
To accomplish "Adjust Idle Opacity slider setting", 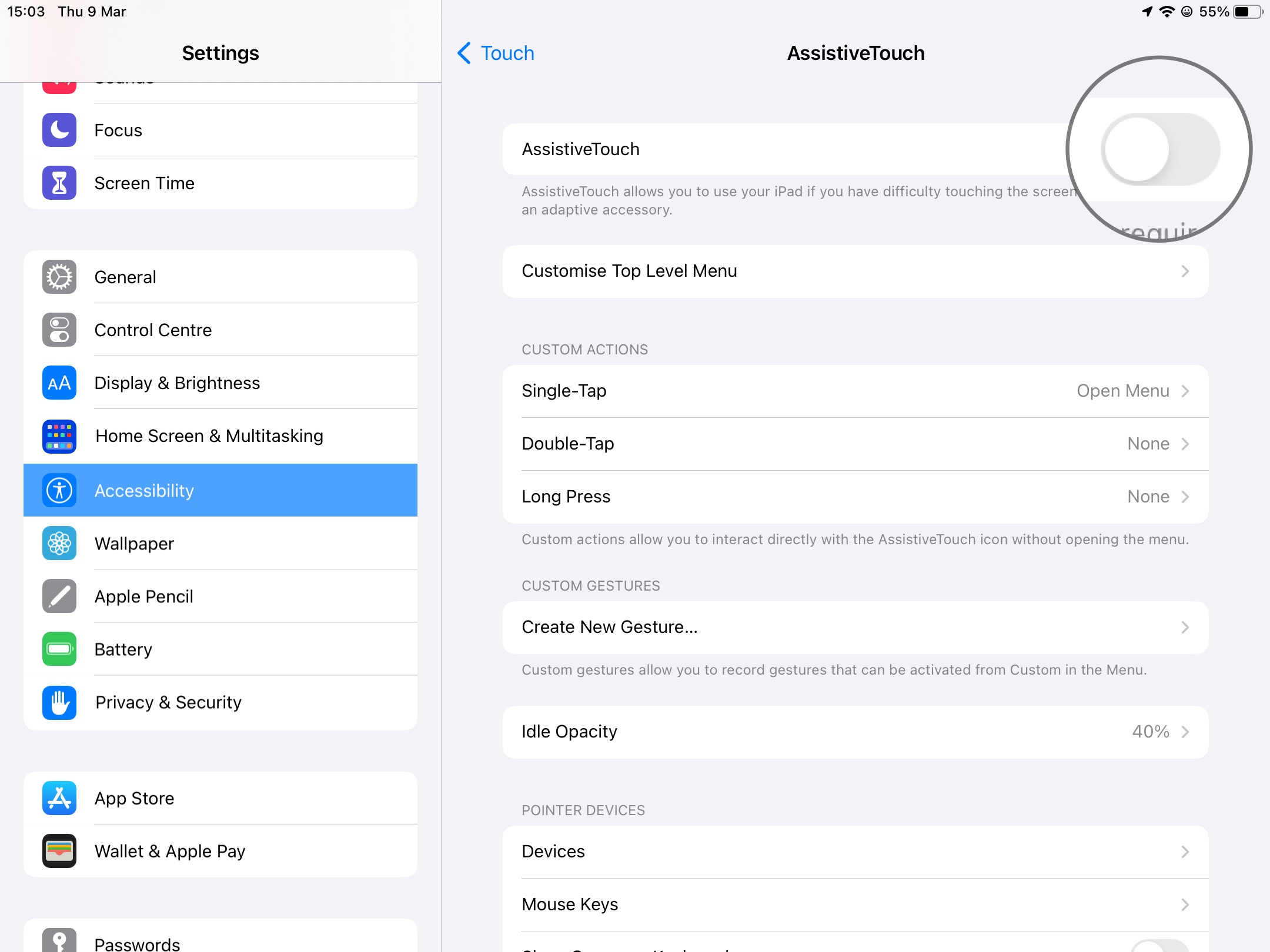I will (x=855, y=731).
